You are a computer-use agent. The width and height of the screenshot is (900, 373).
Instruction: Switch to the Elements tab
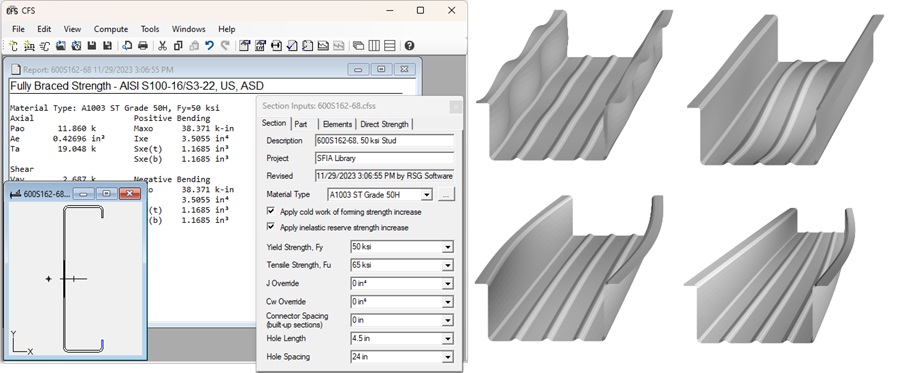pos(337,124)
